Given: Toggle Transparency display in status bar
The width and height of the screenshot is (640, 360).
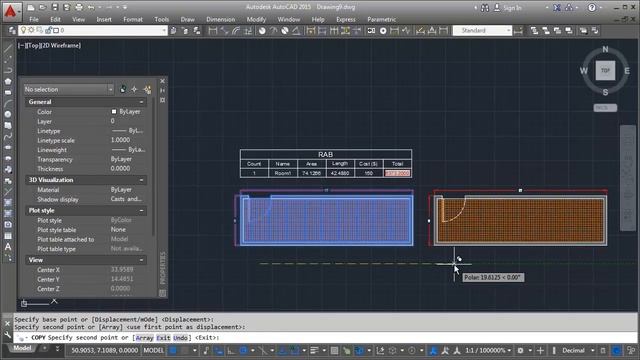Looking at the screenshot, I should (x=334, y=350).
